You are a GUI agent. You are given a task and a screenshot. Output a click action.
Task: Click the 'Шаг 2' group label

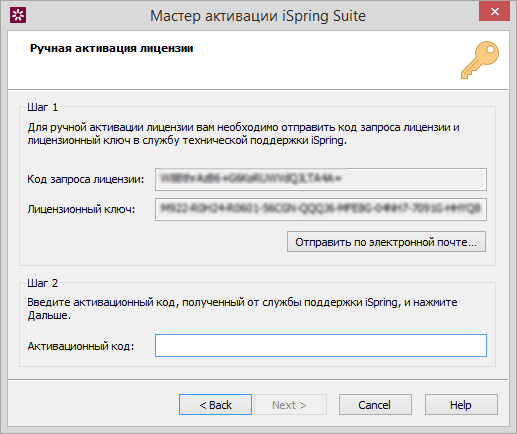pos(43,283)
